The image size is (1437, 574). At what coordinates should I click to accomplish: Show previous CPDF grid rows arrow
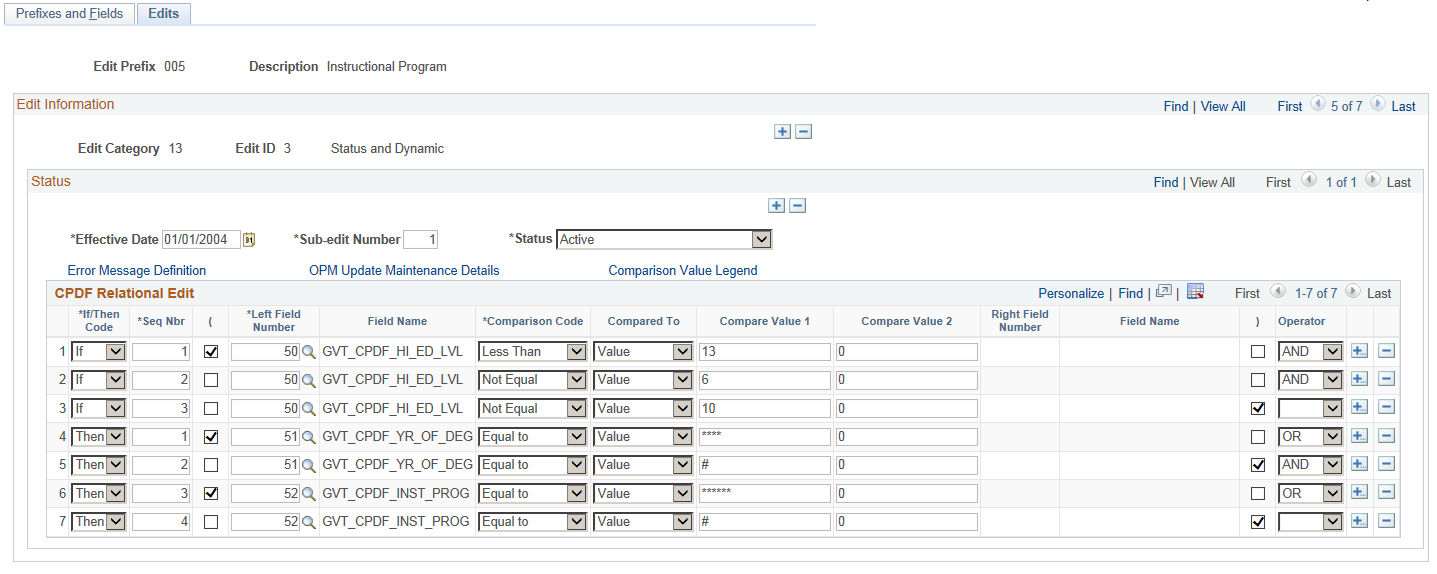[1276, 292]
